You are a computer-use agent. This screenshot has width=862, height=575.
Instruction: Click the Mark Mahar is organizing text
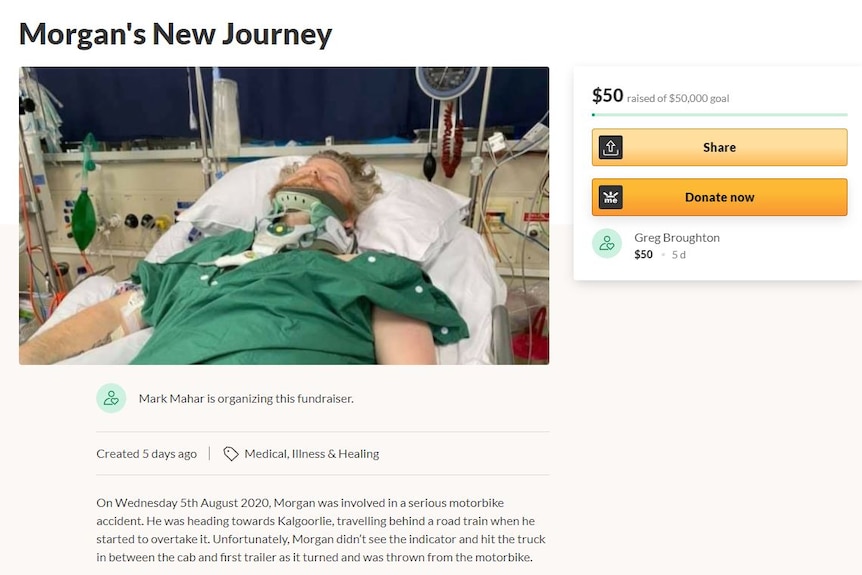(x=246, y=399)
